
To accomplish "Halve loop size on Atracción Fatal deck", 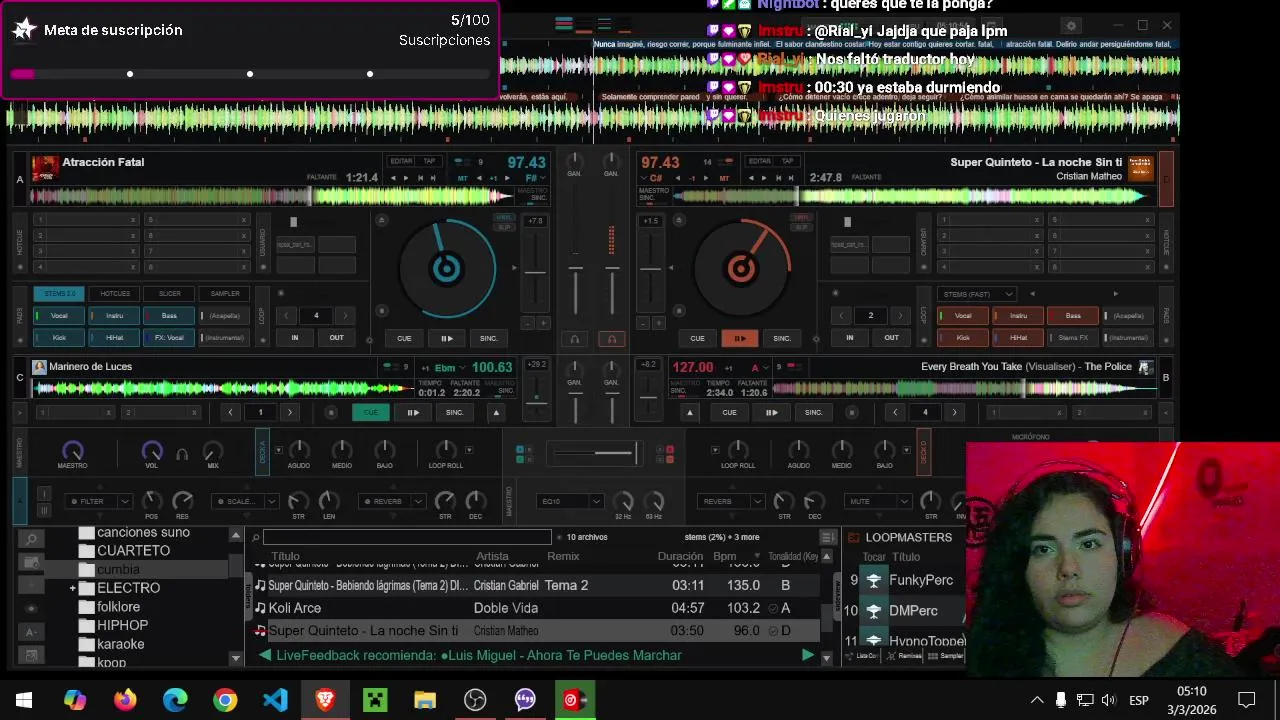I will click(286, 315).
